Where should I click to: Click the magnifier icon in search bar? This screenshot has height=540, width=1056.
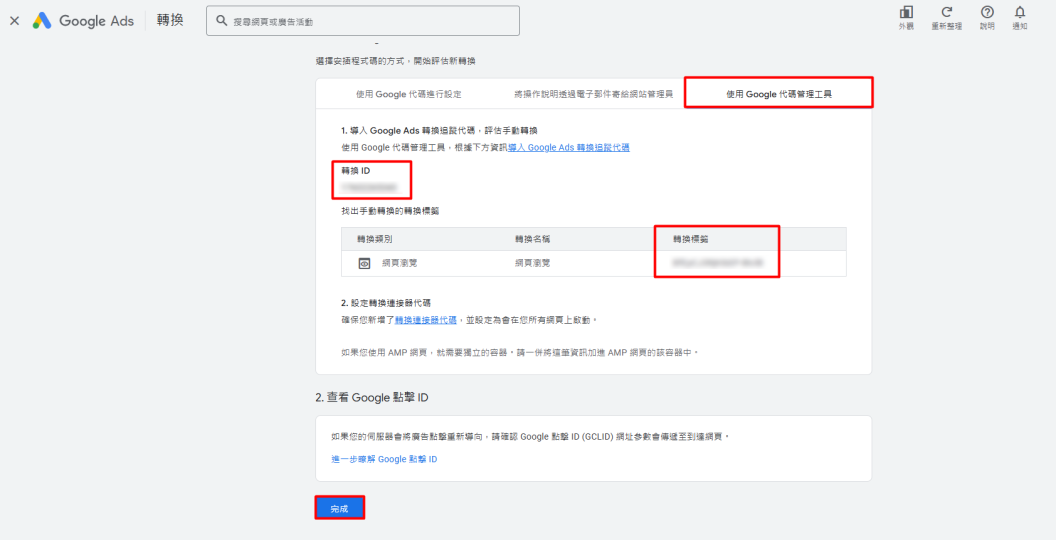pos(221,21)
